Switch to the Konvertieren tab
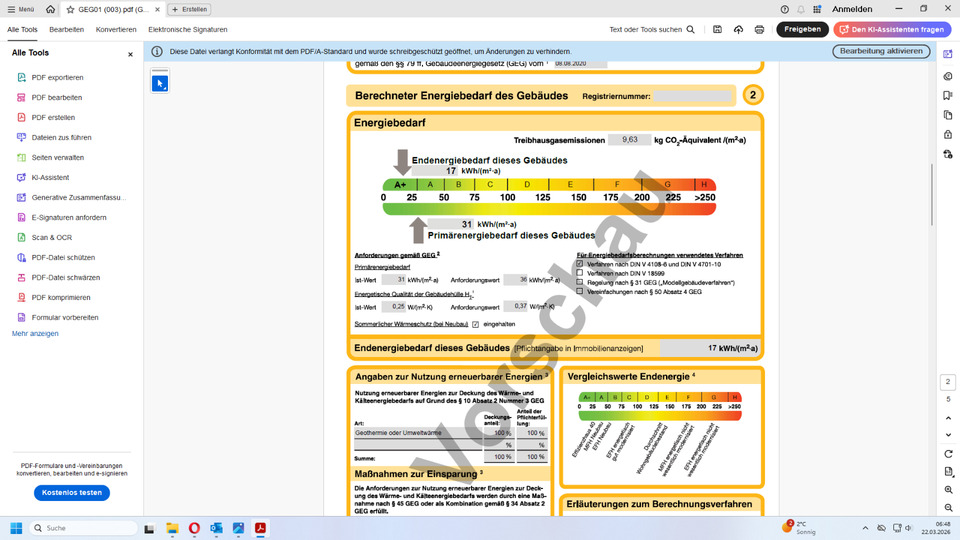 click(x=116, y=30)
